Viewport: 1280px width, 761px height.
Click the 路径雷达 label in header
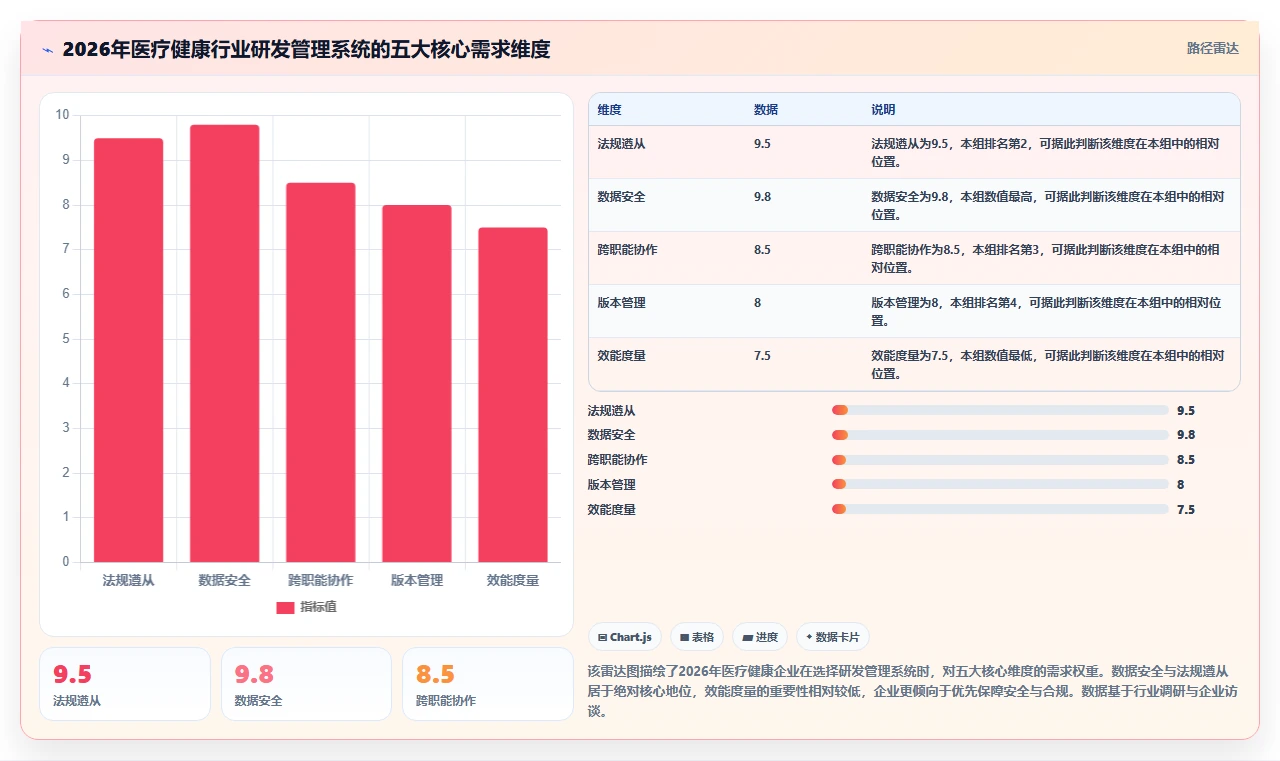coord(1212,48)
